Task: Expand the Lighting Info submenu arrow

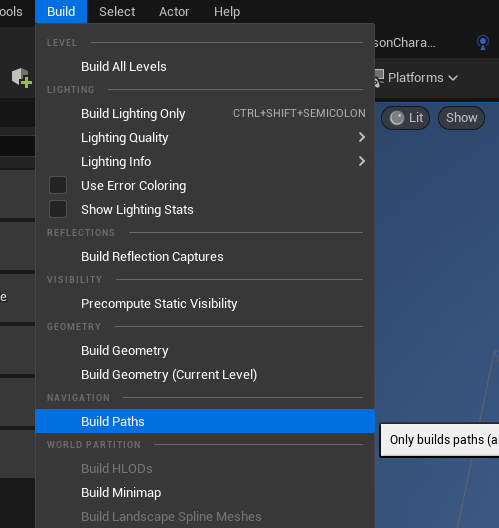Action: tap(362, 161)
